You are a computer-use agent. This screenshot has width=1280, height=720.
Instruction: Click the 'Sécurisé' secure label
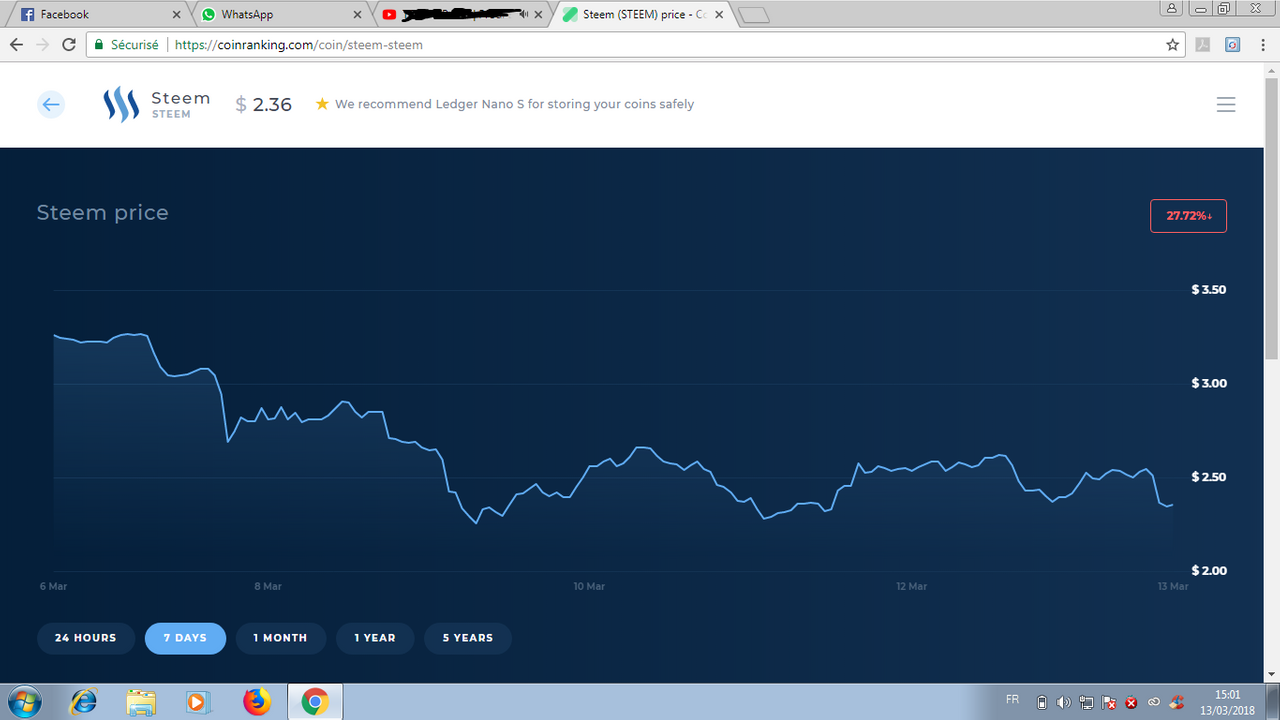(134, 45)
